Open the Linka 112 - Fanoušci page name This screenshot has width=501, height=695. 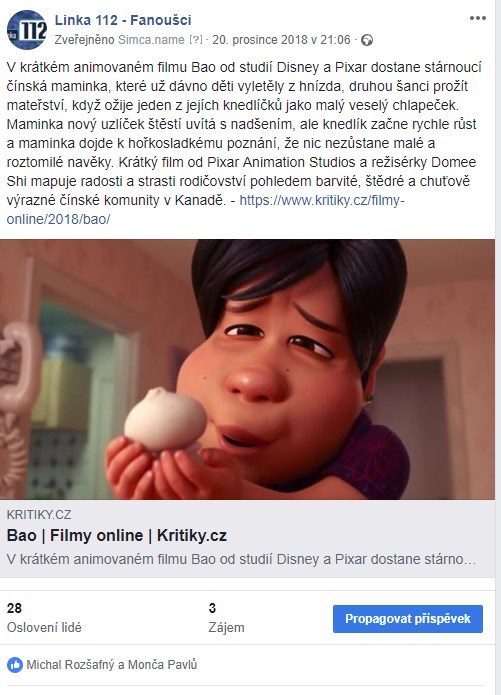[123, 20]
